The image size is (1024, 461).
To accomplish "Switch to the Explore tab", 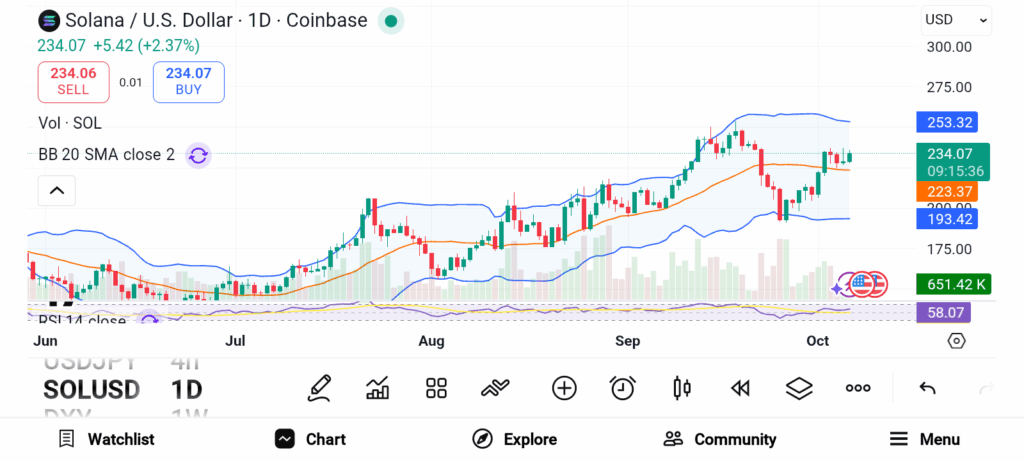I will tap(514, 439).
